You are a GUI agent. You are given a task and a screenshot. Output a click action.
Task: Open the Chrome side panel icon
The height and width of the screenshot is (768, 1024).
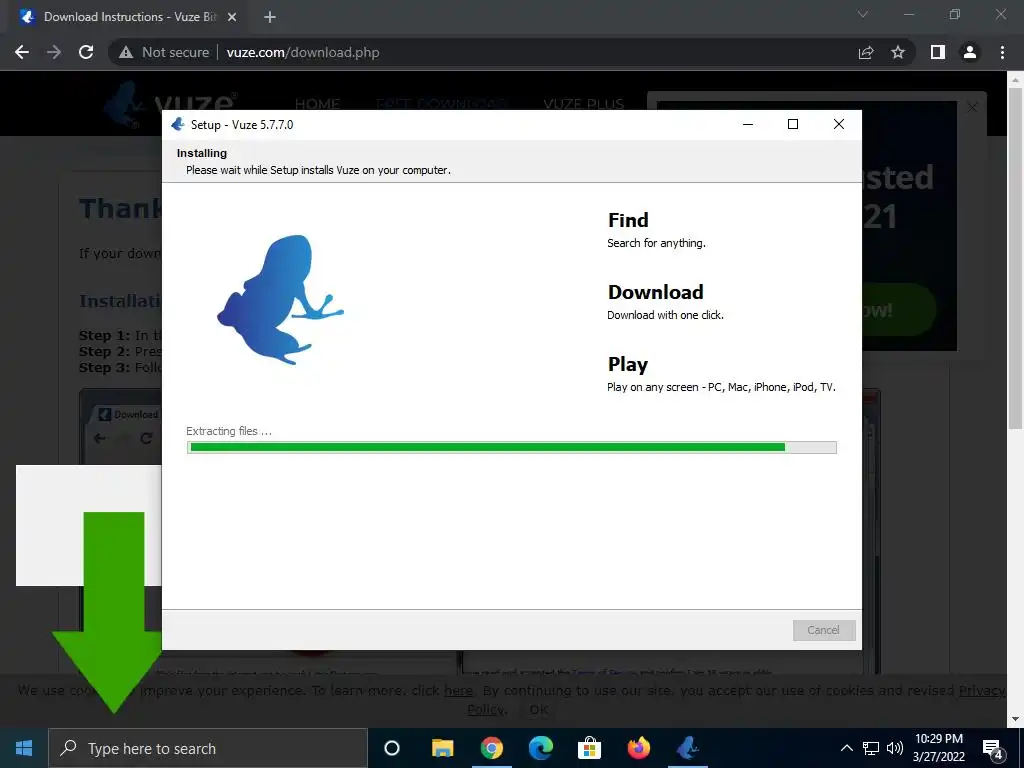(x=938, y=52)
